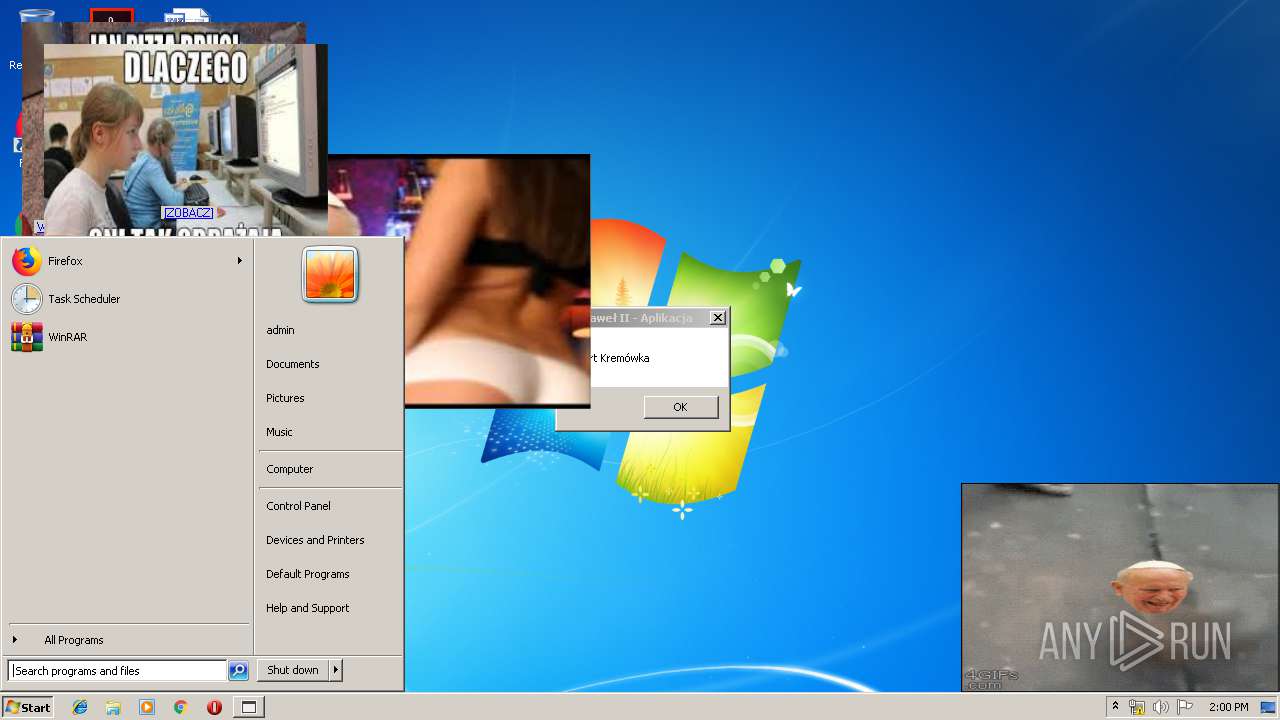Open WinRAR from the Start menu
The image size is (1280, 720).
coord(126,337)
